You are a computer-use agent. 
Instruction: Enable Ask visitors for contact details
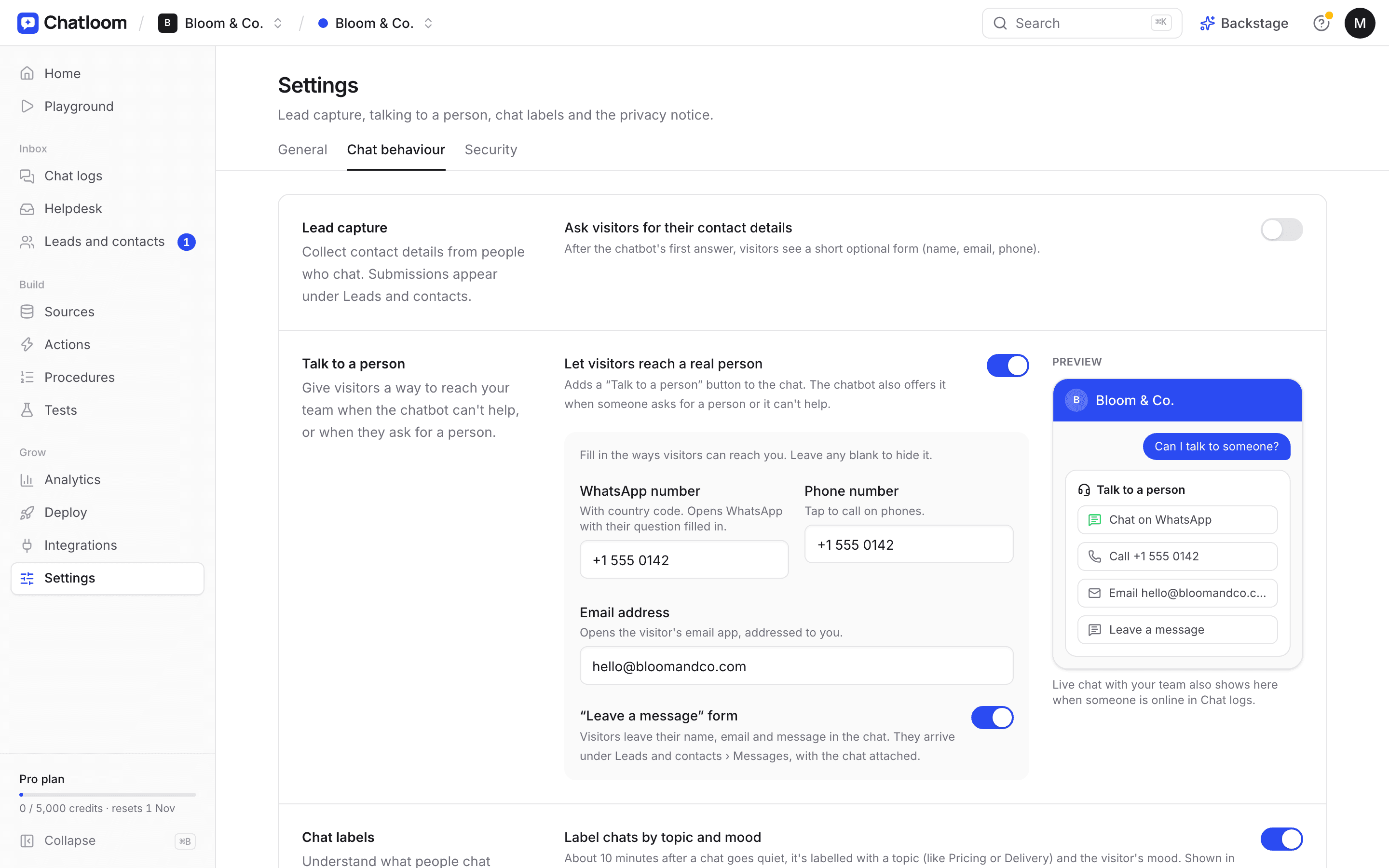1281,230
